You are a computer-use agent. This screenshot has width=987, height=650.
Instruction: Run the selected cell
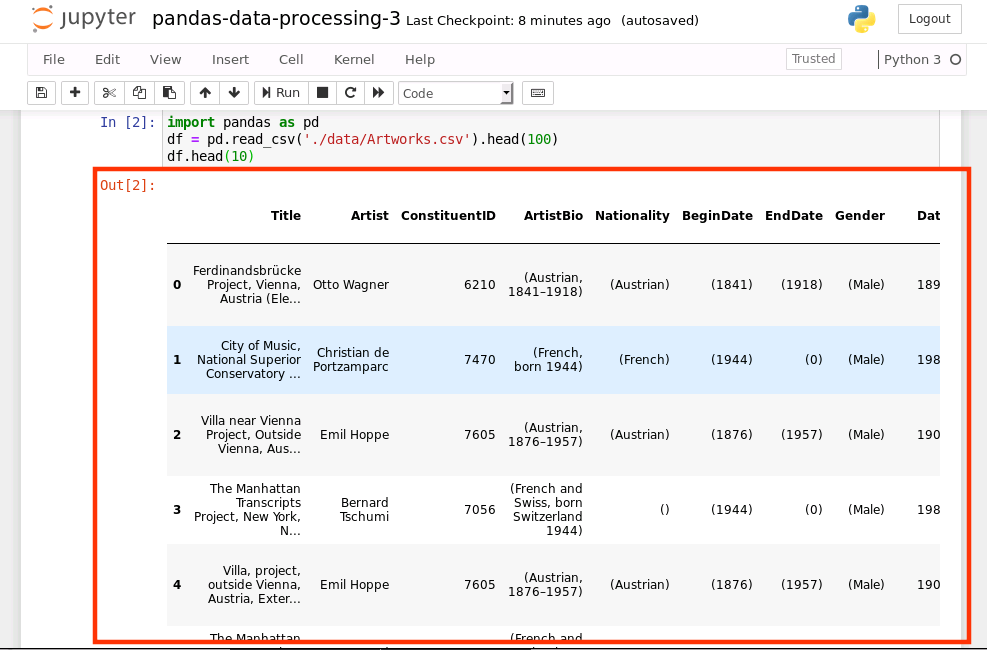281,93
